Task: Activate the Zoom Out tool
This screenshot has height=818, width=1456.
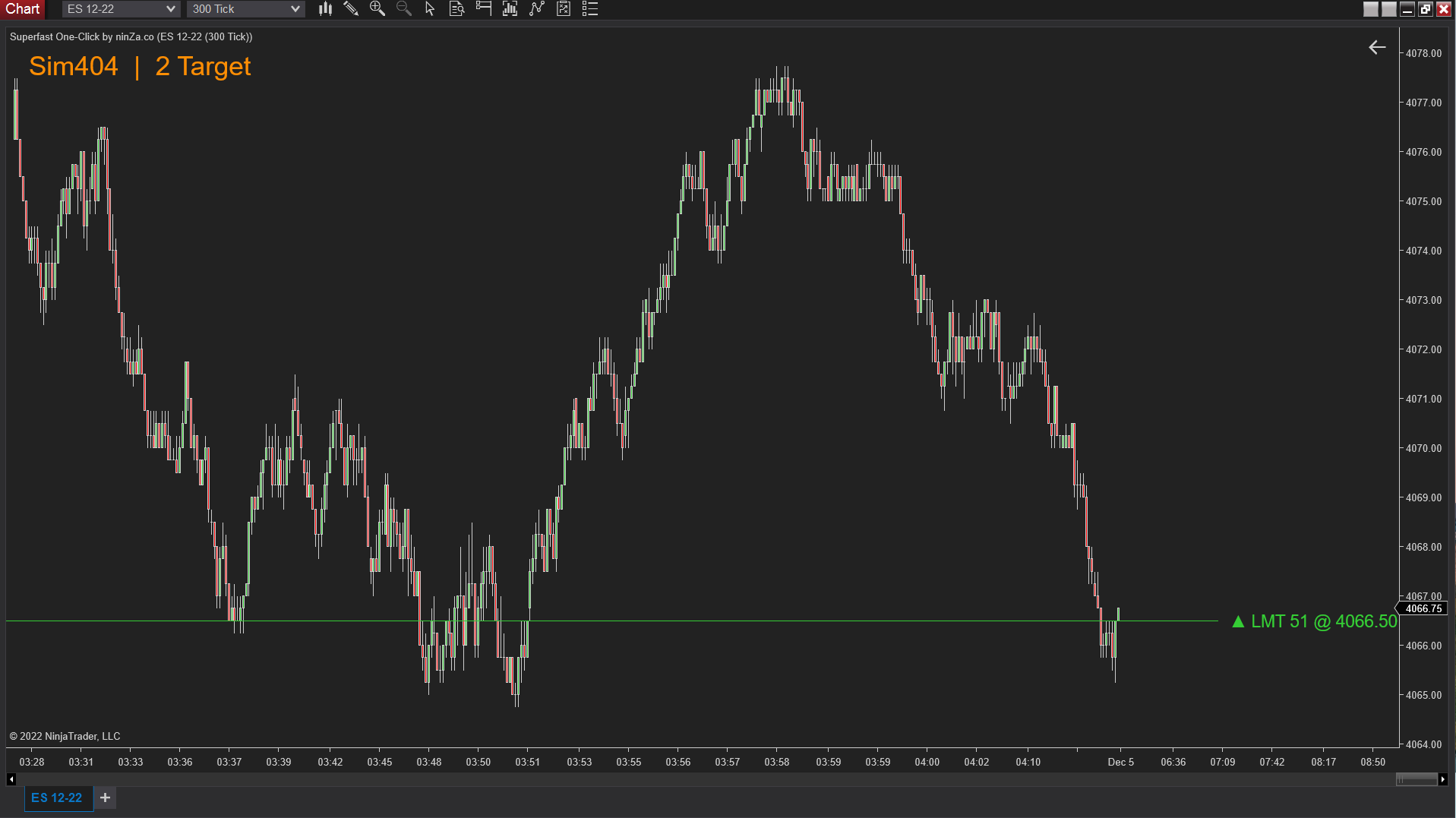Action: click(x=403, y=9)
